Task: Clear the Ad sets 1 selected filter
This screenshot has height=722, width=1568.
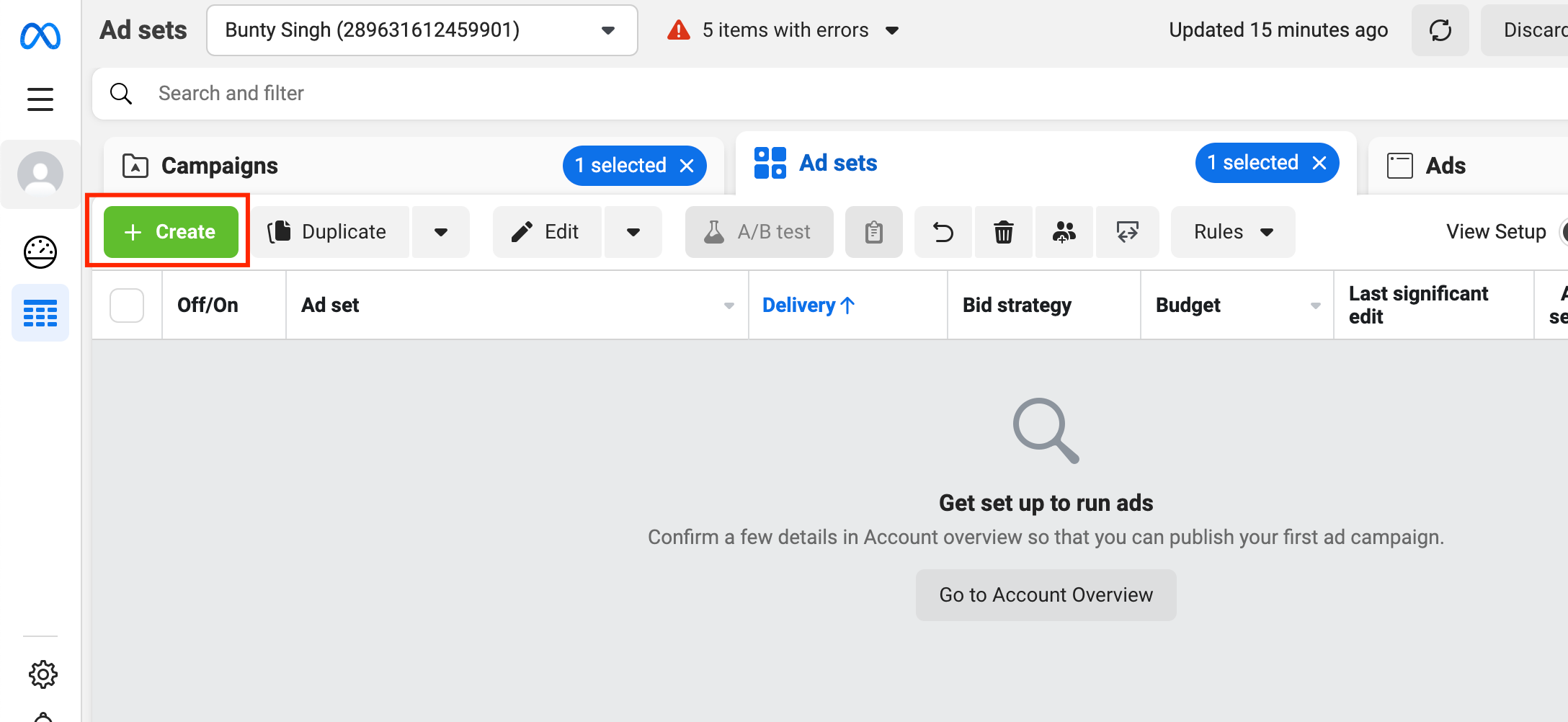Action: tap(1319, 163)
